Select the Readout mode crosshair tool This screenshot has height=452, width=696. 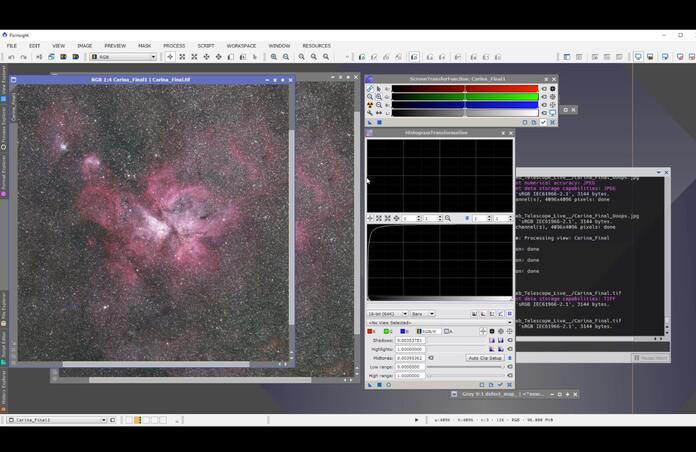[x=170, y=57]
